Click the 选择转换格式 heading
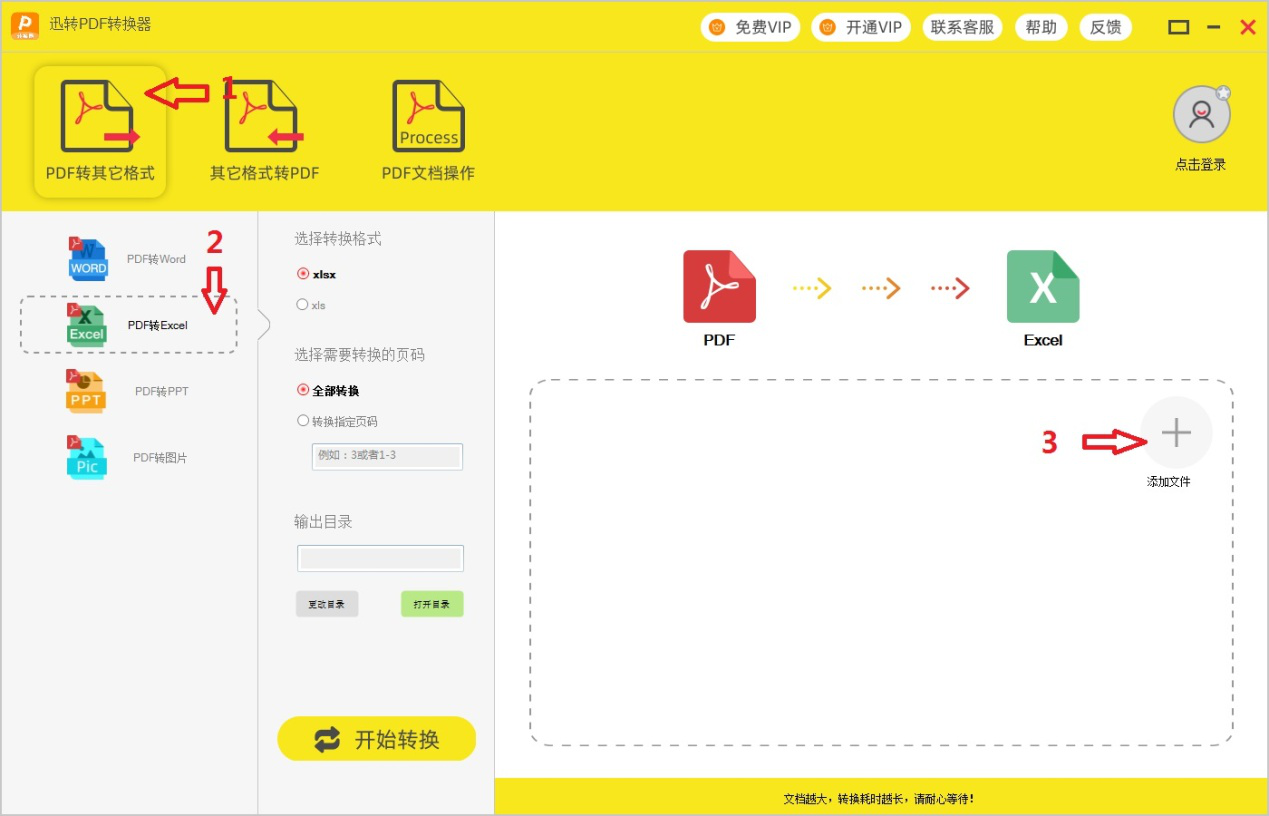 click(x=338, y=238)
